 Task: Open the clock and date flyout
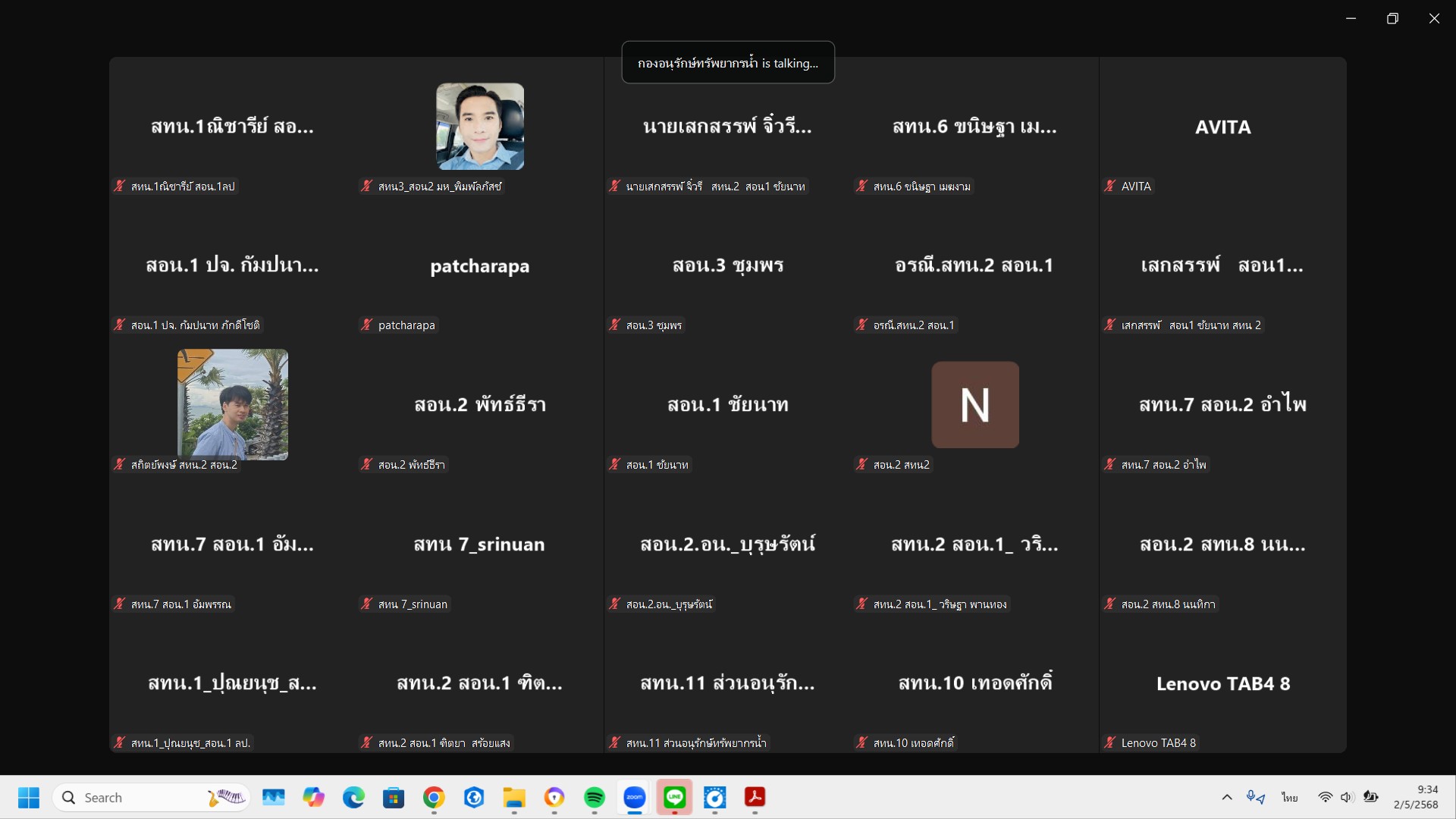1415,797
